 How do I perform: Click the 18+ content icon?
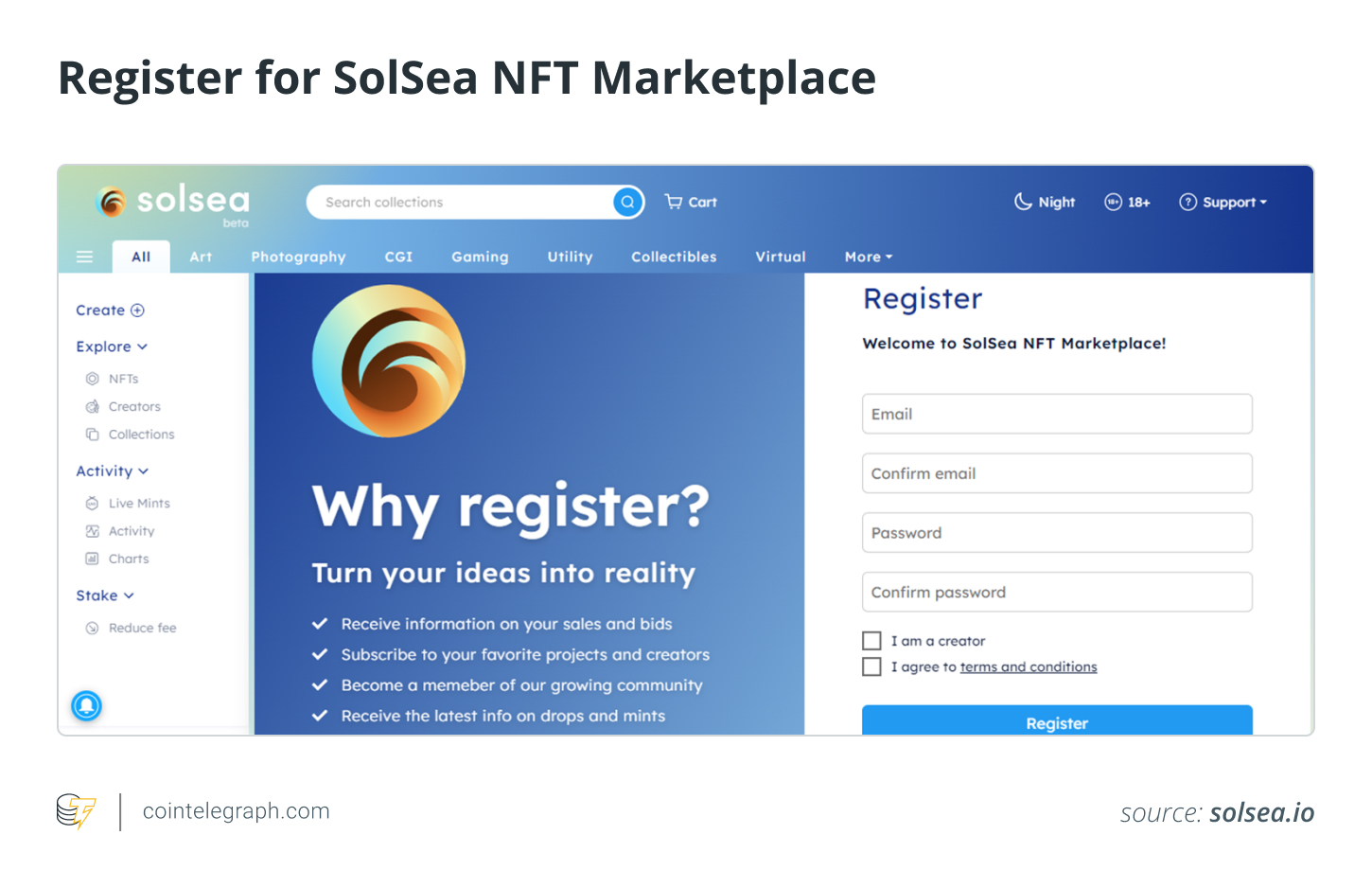tap(1114, 202)
